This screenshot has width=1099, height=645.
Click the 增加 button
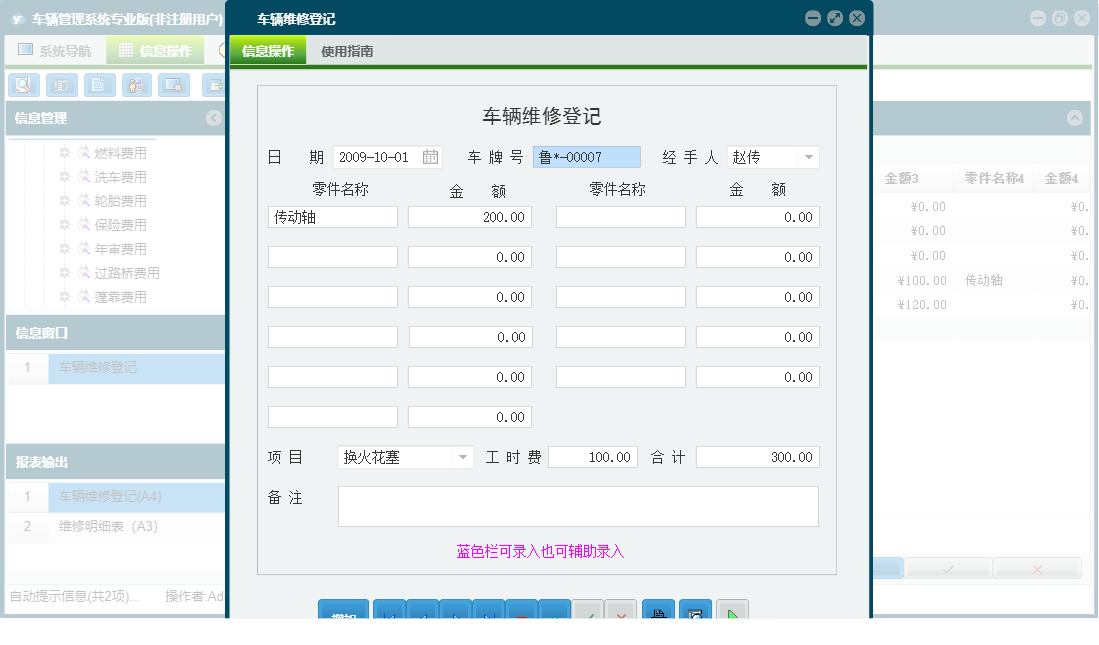click(x=343, y=612)
